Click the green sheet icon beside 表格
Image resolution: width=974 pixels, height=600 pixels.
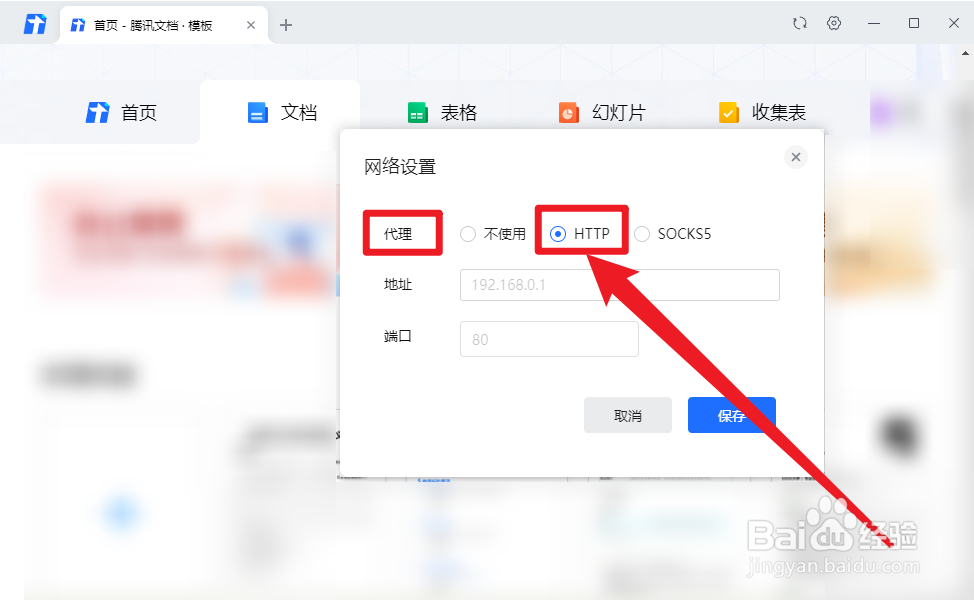(x=417, y=113)
